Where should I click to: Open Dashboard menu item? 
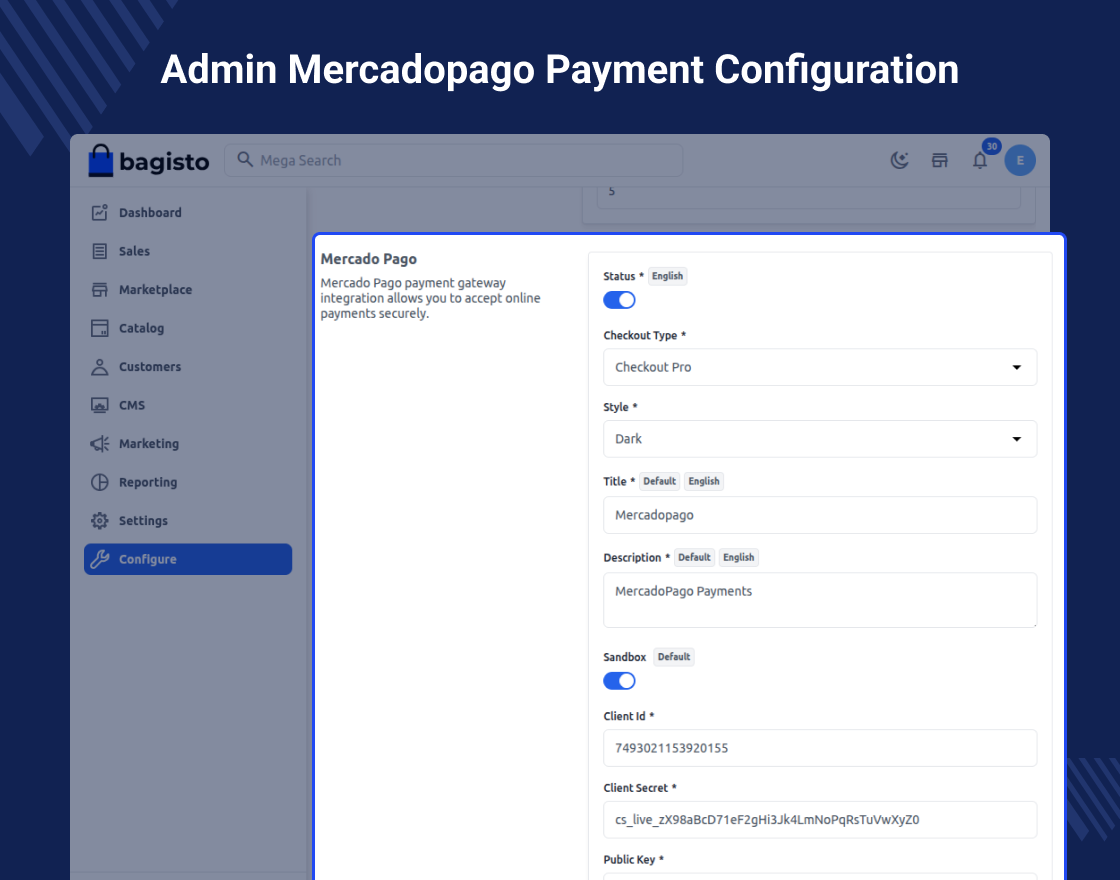(188, 212)
